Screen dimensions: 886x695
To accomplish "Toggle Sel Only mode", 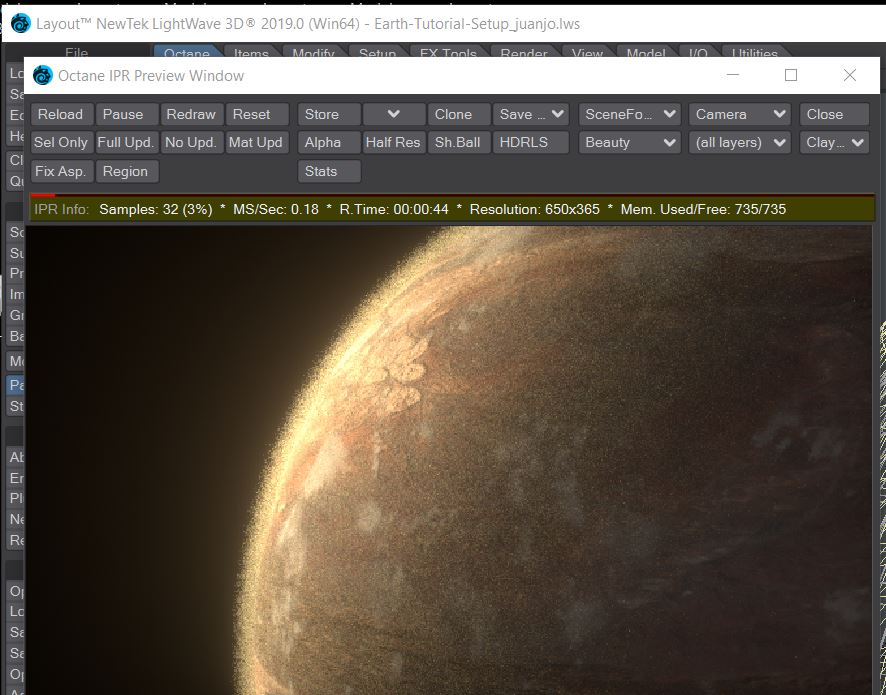I will pos(62,142).
